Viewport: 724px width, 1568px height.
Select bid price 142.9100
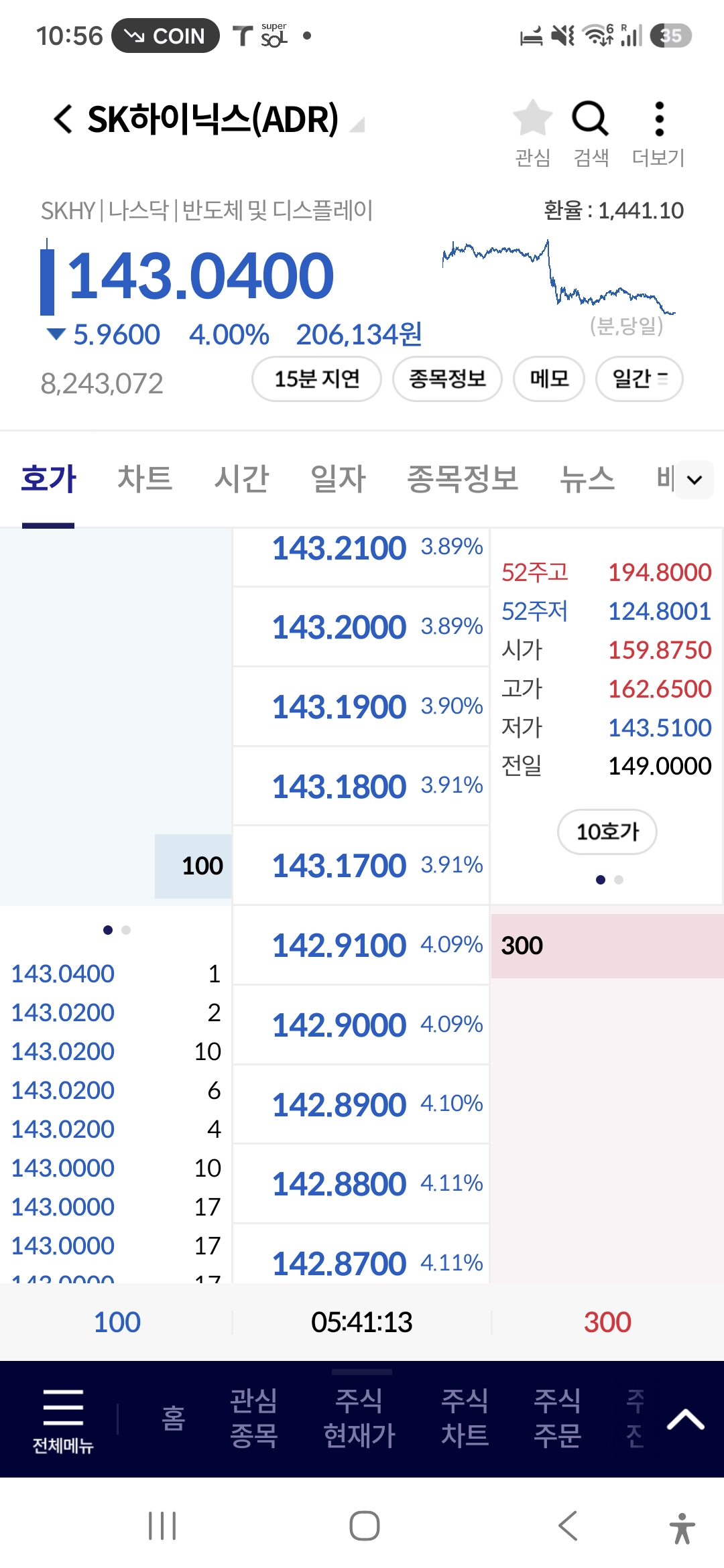coord(361,945)
